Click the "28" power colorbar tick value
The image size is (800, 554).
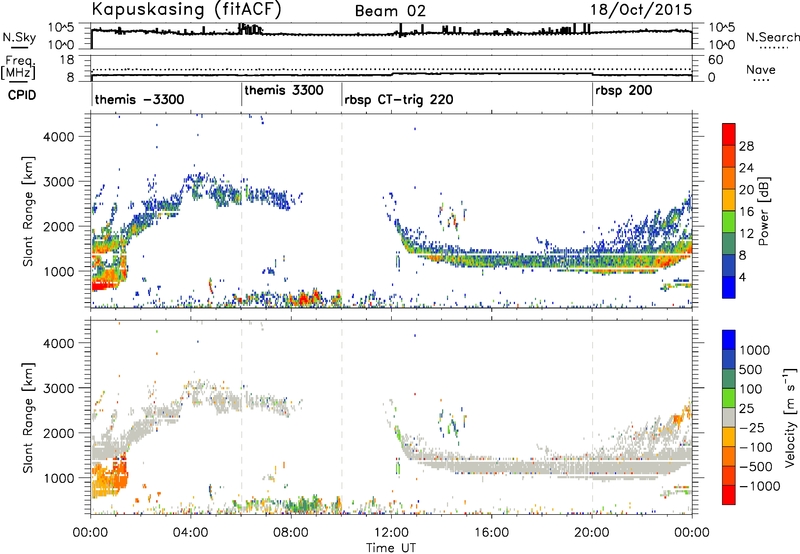[x=746, y=146]
